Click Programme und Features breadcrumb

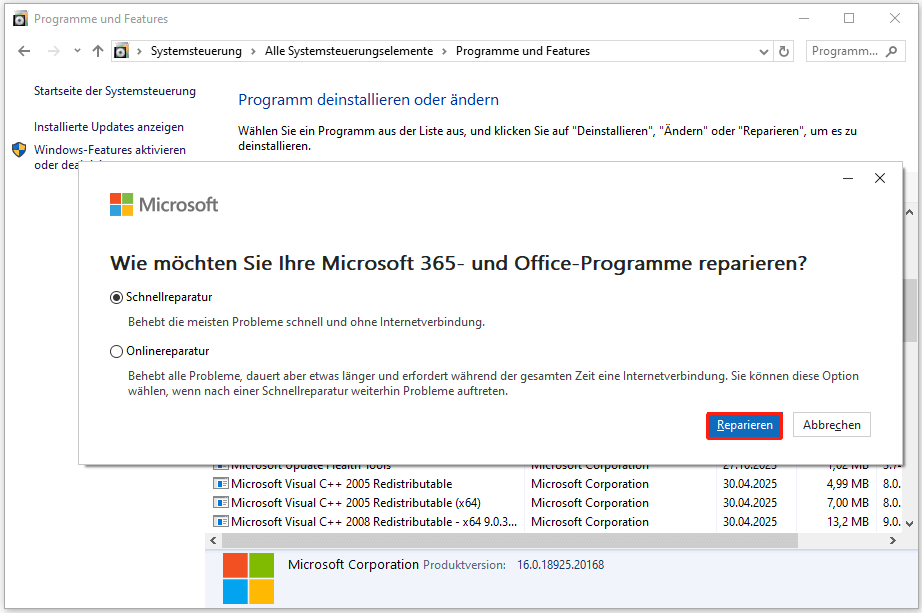[523, 51]
